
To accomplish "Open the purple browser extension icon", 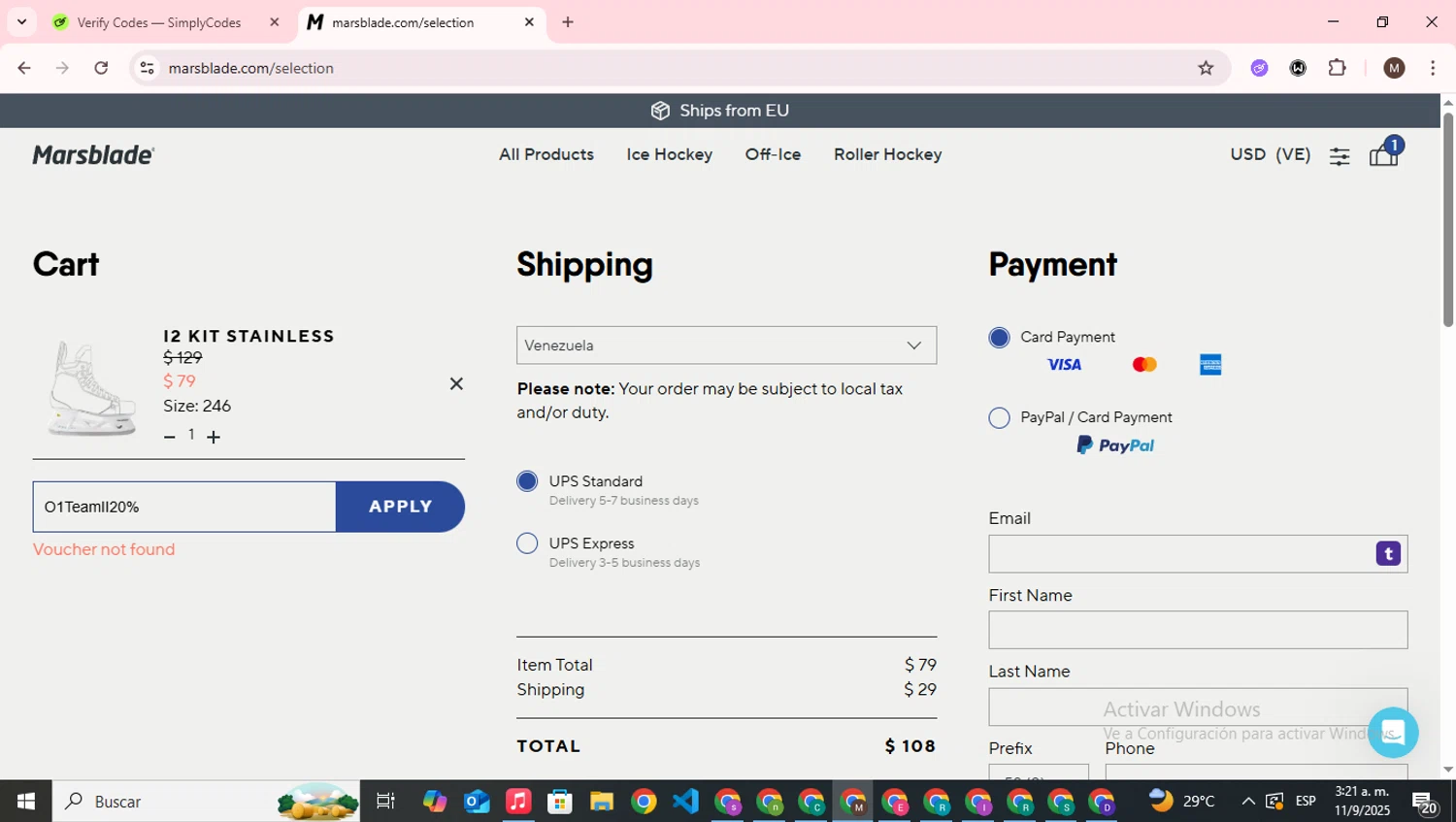I will 1259,68.
